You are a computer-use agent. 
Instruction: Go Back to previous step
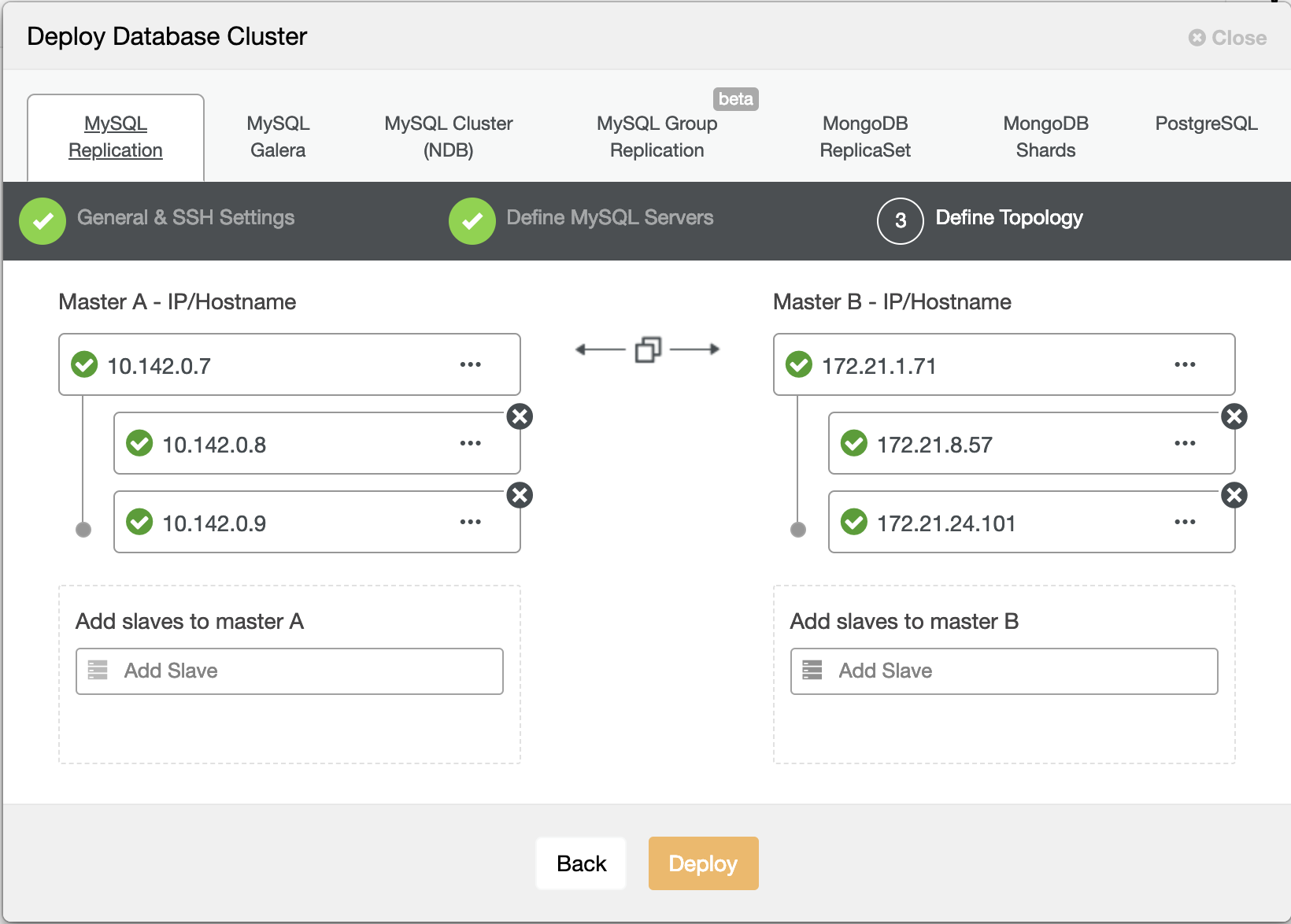581,863
